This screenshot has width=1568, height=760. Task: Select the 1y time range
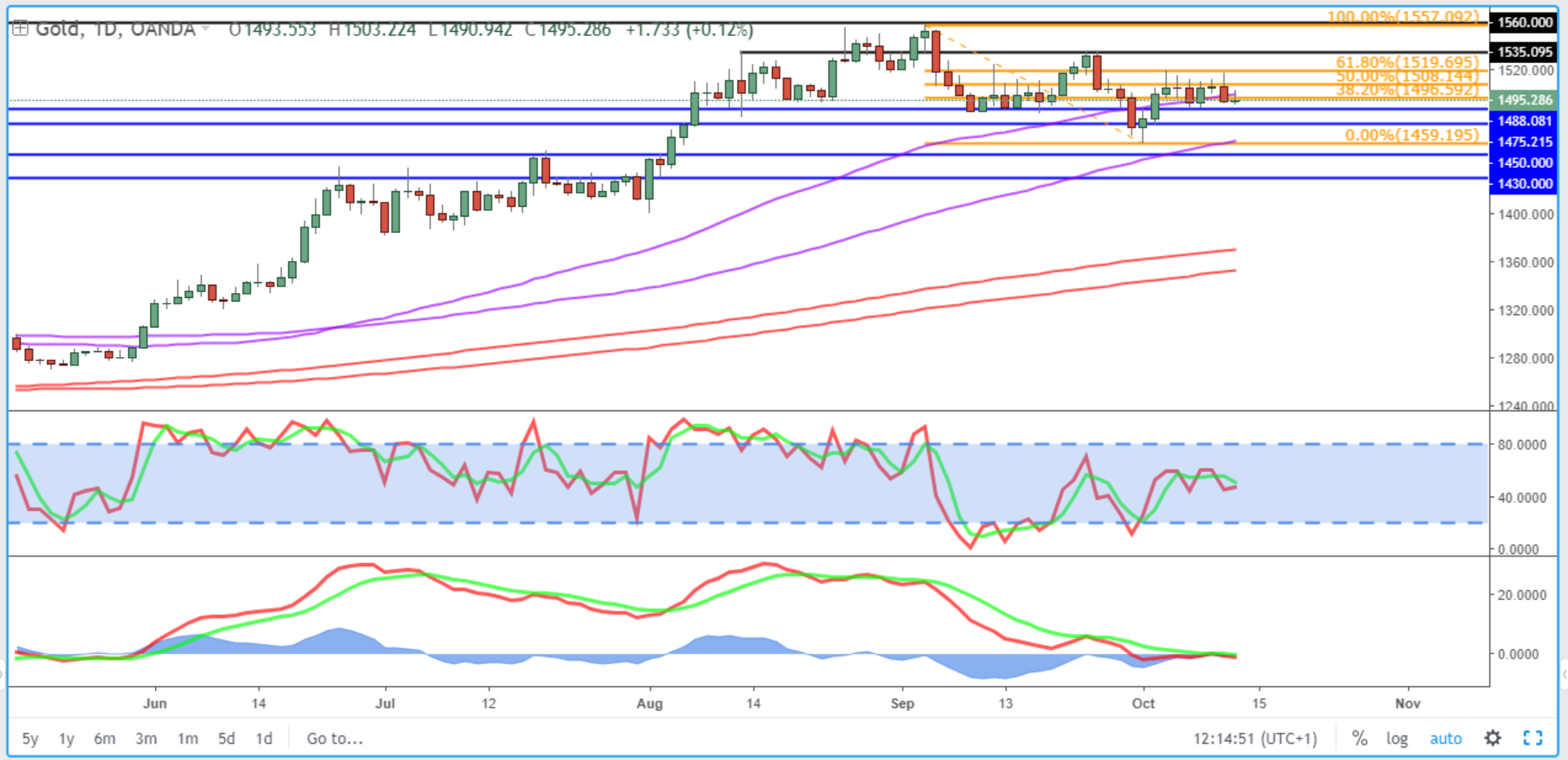[x=66, y=739]
